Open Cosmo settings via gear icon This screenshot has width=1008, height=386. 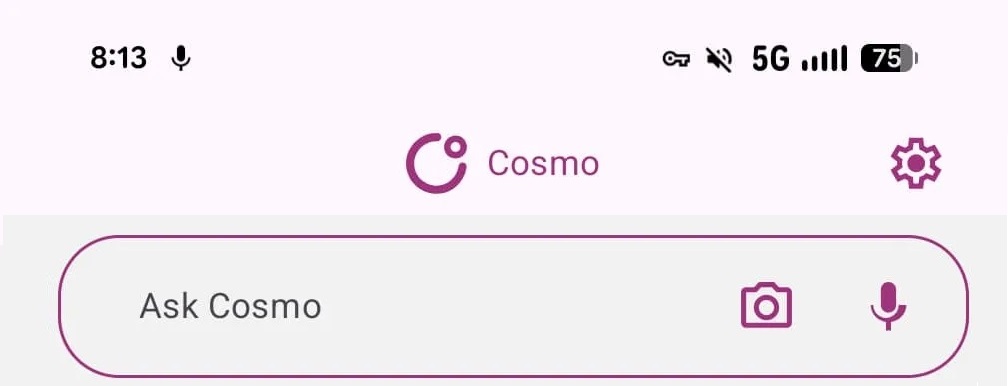tap(915, 163)
